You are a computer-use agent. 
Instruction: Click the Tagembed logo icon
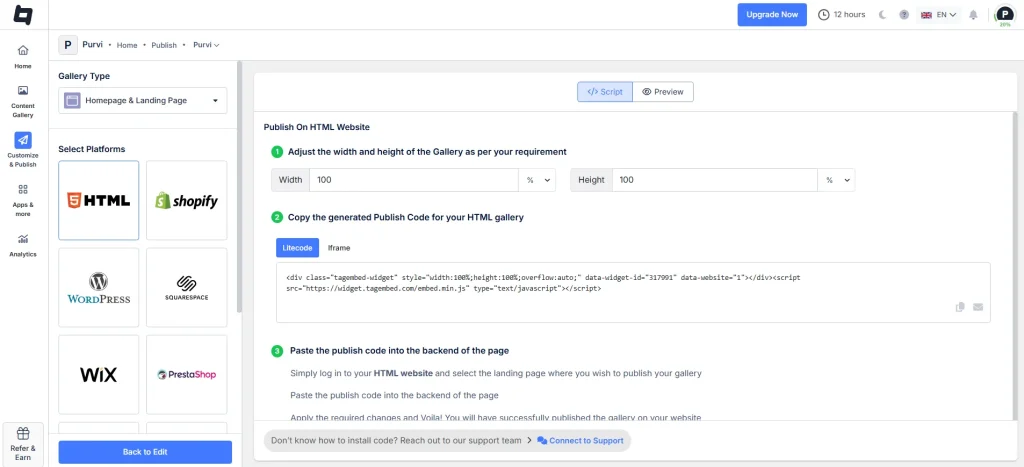[x=23, y=14]
